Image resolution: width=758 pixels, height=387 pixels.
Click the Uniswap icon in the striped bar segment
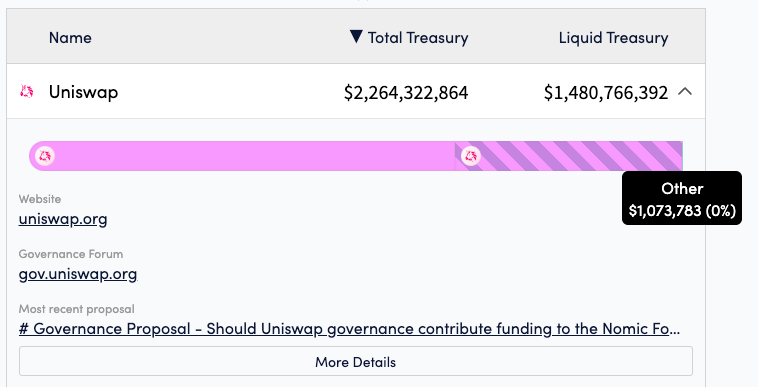[x=471, y=156]
